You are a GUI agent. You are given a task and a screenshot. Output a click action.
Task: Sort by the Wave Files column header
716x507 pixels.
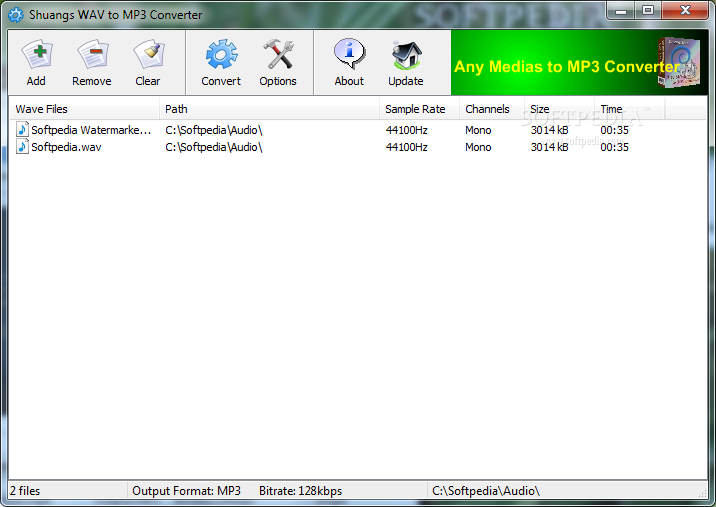(85, 109)
